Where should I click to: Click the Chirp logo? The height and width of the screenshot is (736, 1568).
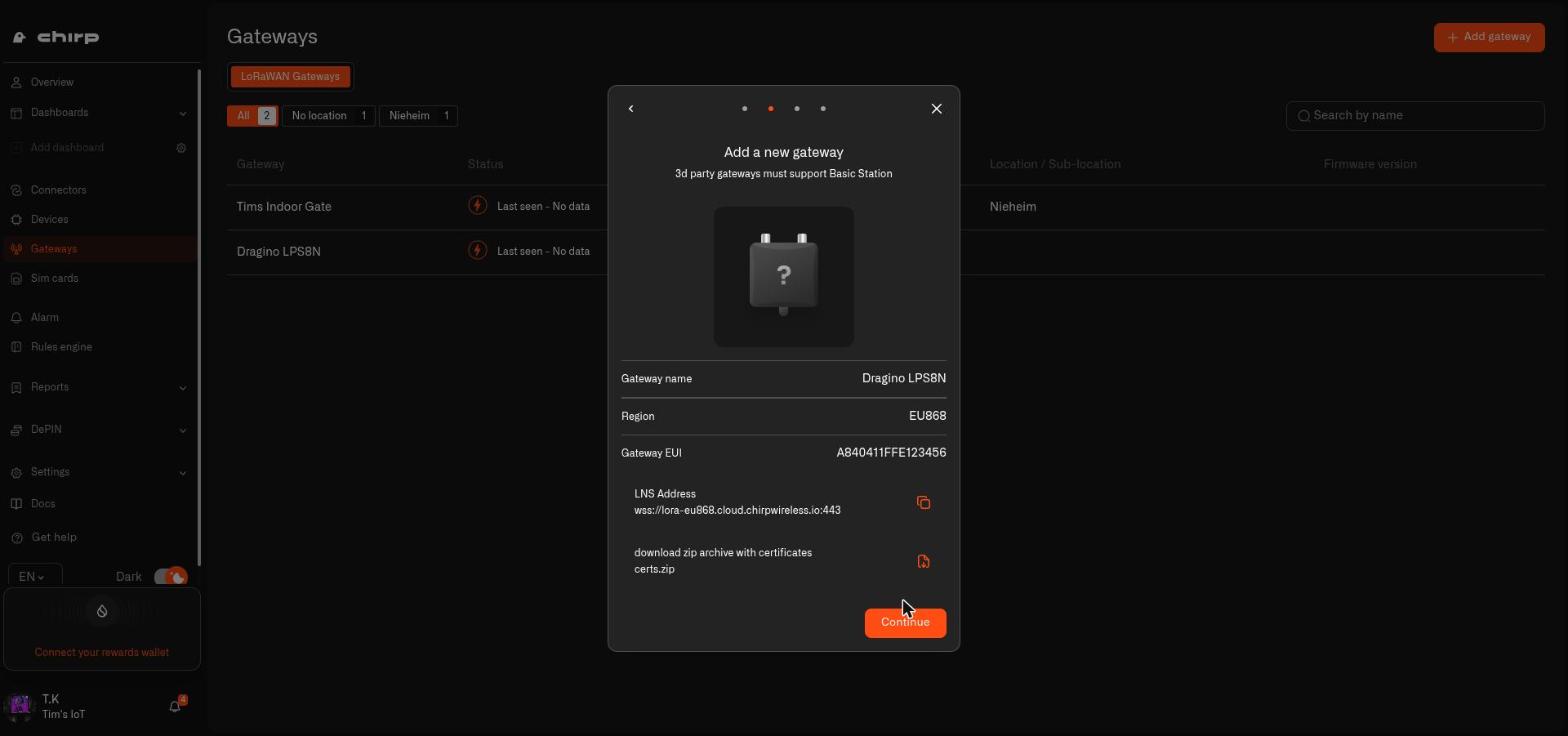point(57,37)
